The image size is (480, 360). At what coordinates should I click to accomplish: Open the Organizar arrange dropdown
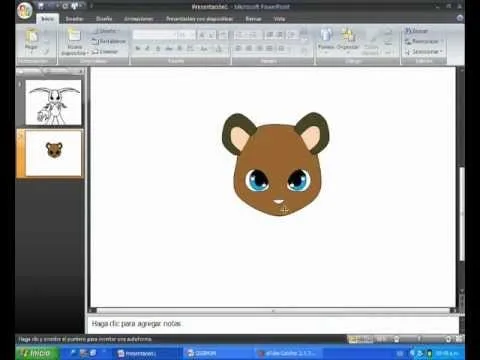[348, 40]
